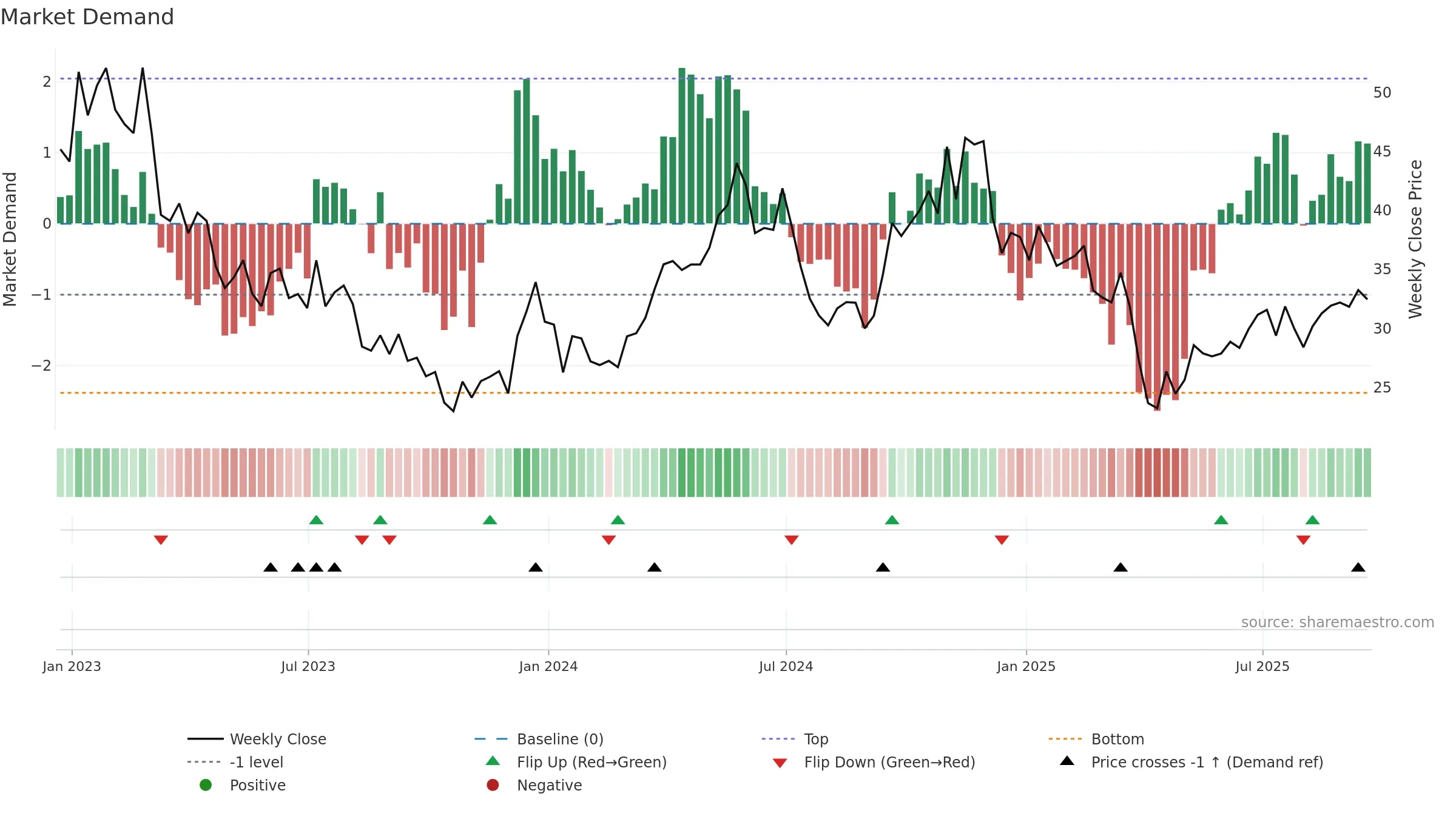Click the Weekly Close black line legend marker
1456x819 pixels.
(206, 739)
